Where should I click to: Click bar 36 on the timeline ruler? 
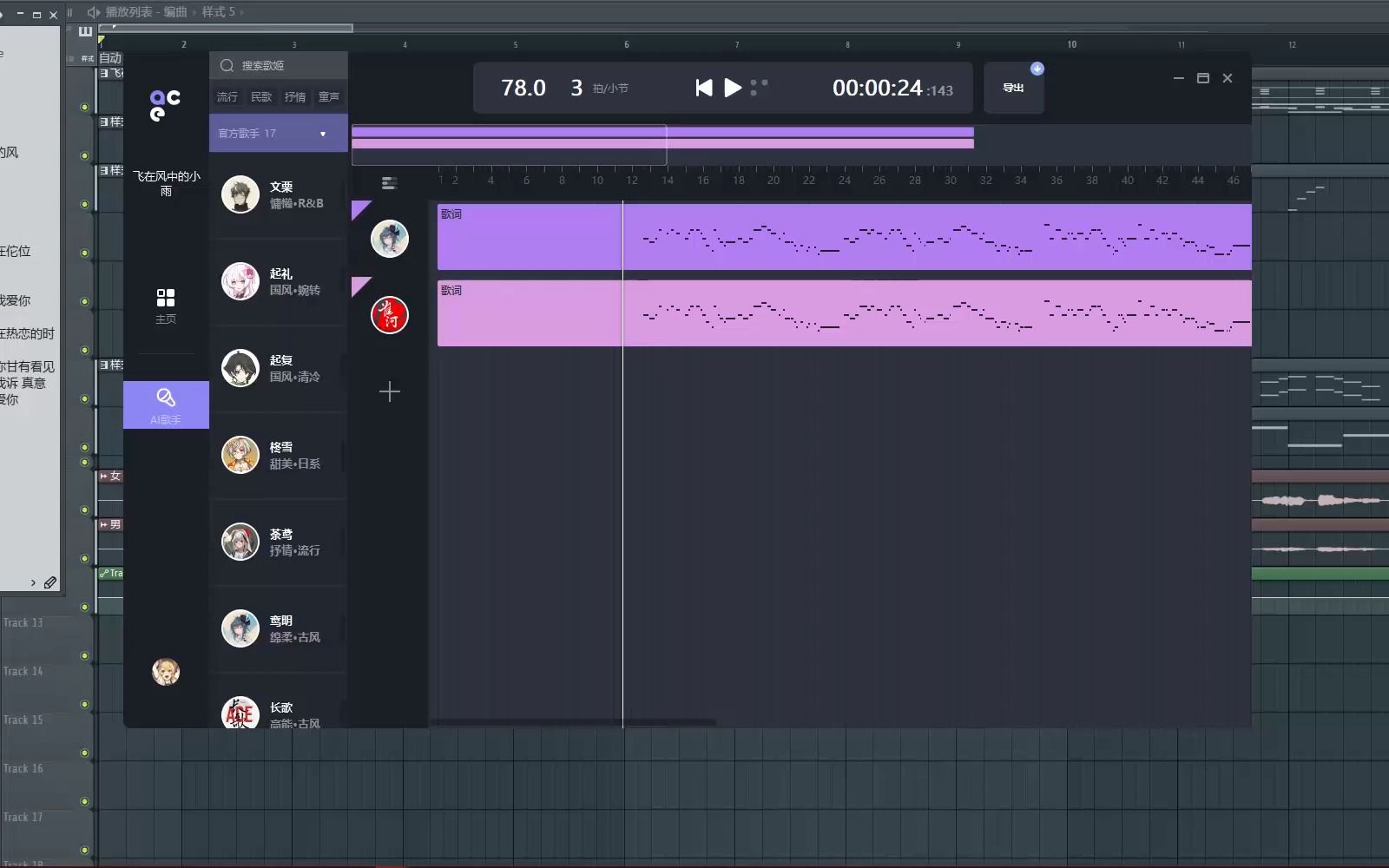[1057, 181]
